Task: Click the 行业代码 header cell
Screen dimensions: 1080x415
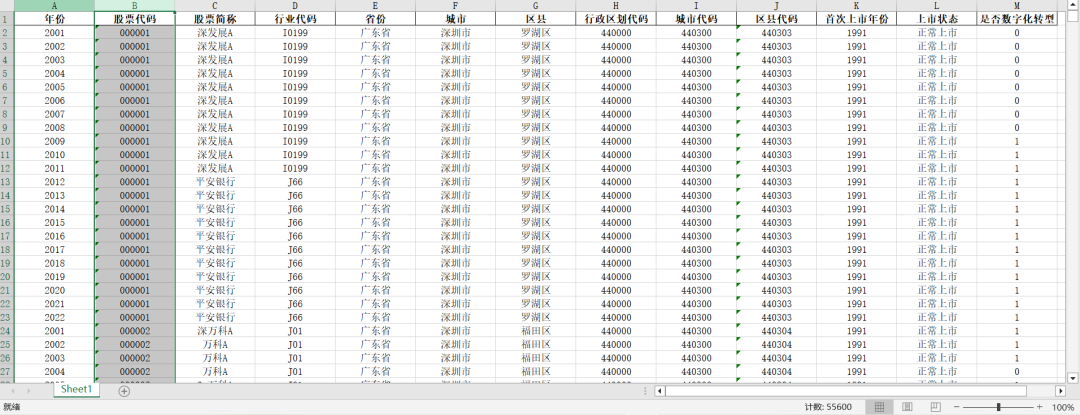Action: 295,19
